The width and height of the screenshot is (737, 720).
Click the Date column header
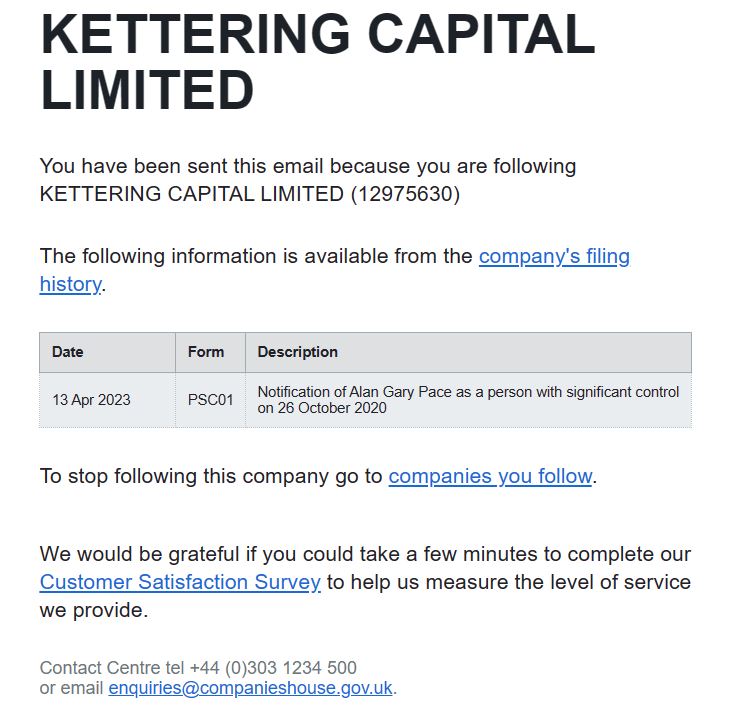[x=68, y=352]
